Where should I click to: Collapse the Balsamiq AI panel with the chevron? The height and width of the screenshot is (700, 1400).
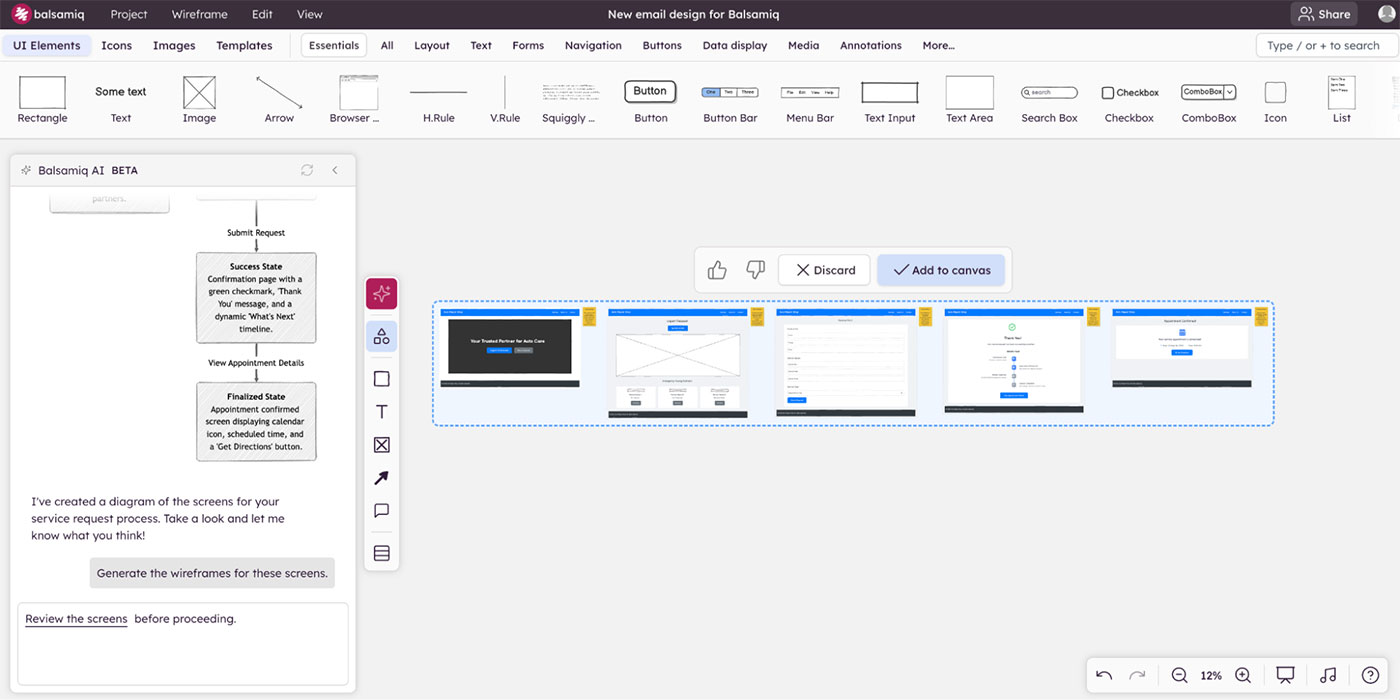pyautogui.click(x=335, y=170)
